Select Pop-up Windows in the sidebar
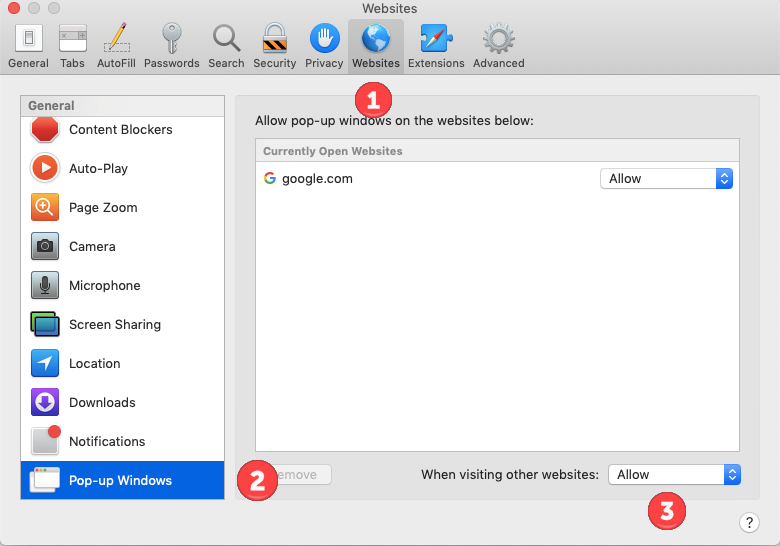The width and height of the screenshot is (780, 546). [122, 480]
